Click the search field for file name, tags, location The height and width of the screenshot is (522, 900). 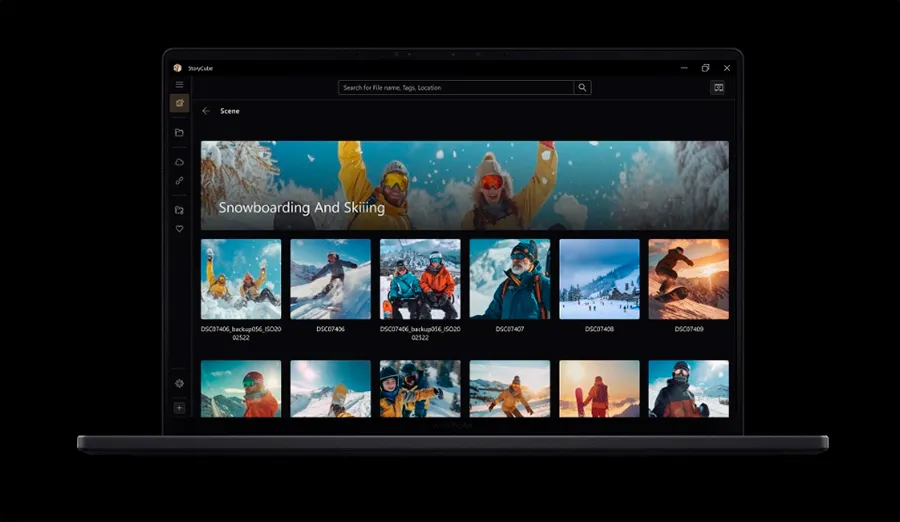456,88
